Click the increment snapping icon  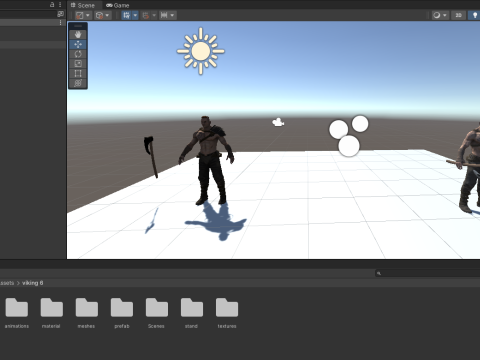[164, 15]
